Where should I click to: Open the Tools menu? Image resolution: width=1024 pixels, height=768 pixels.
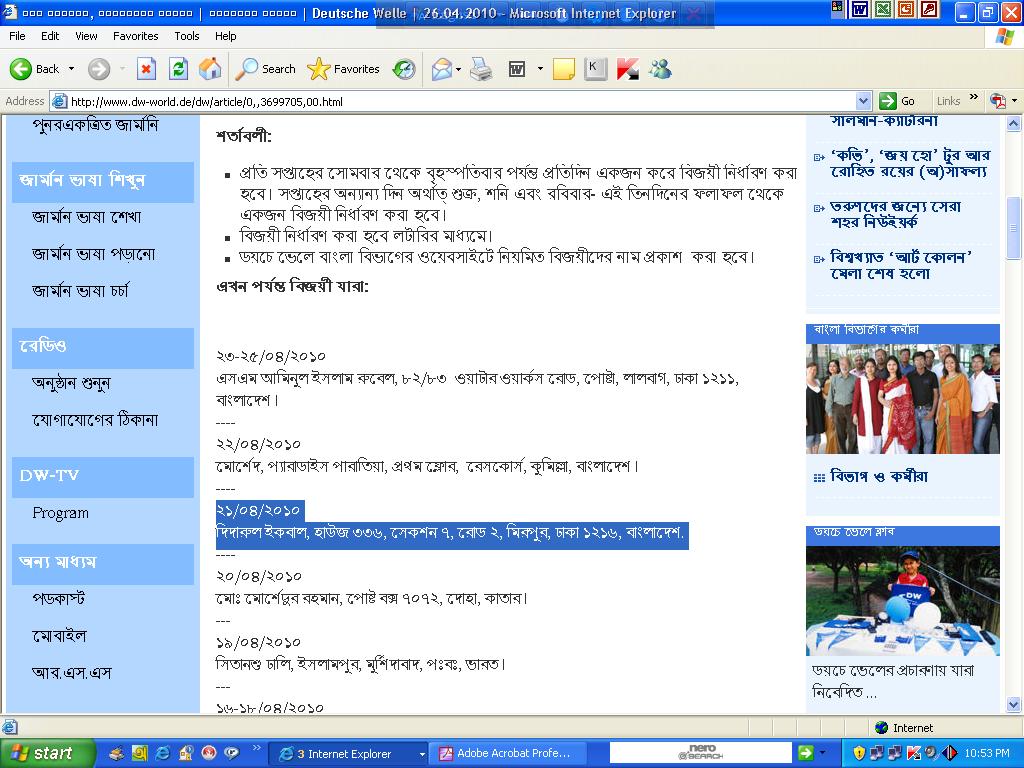[x=186, y=36]
